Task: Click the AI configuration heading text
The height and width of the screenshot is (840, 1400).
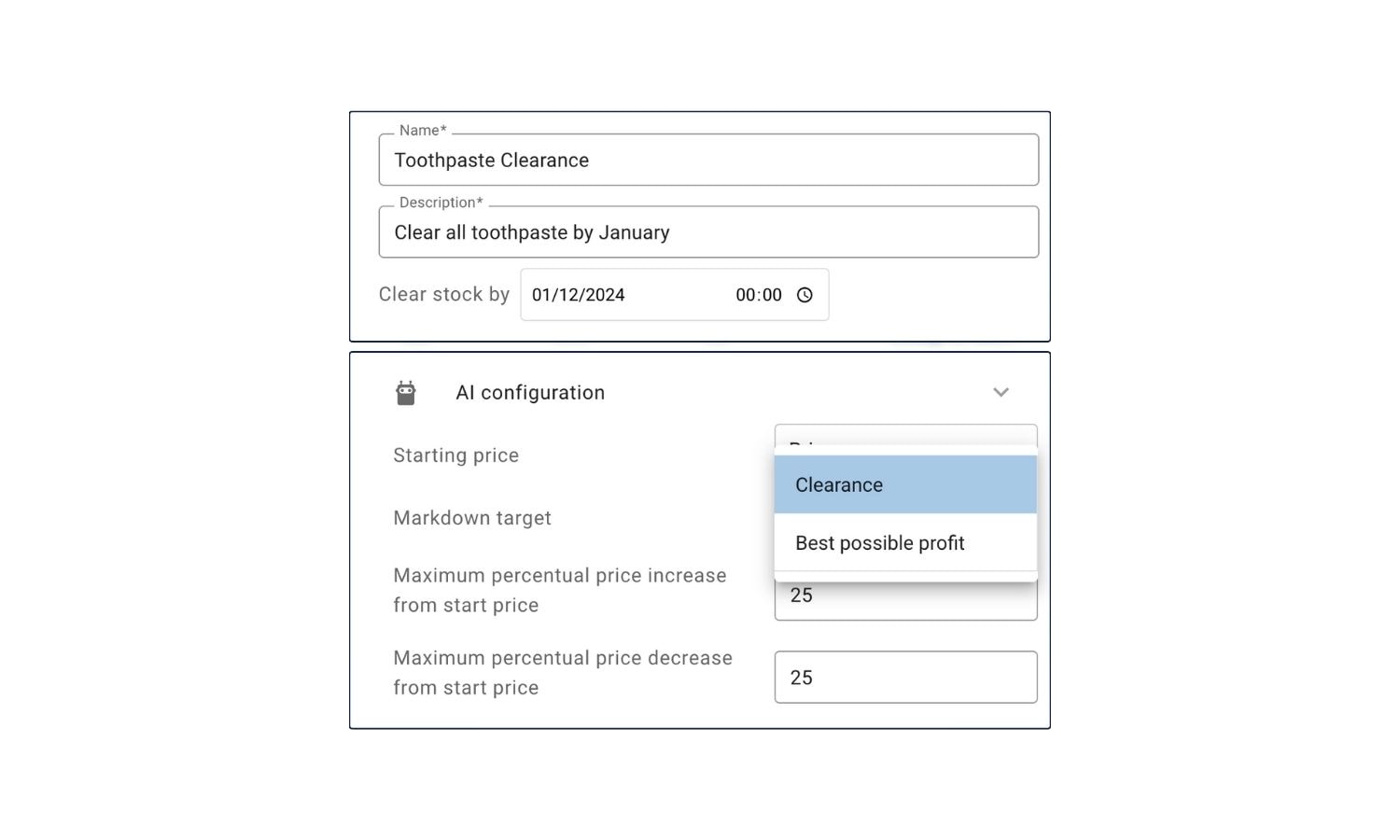Action: (530, 393)
